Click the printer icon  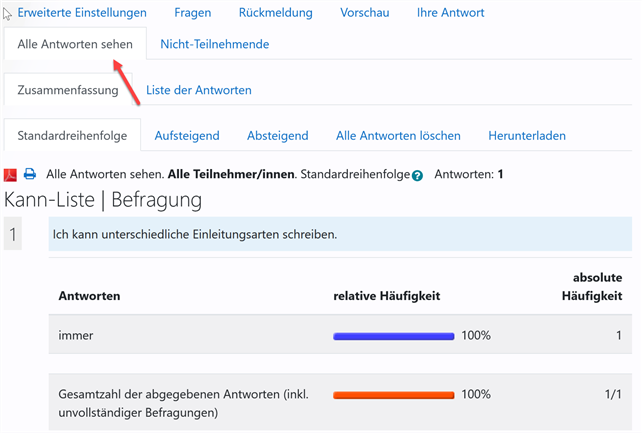[30, 174]
